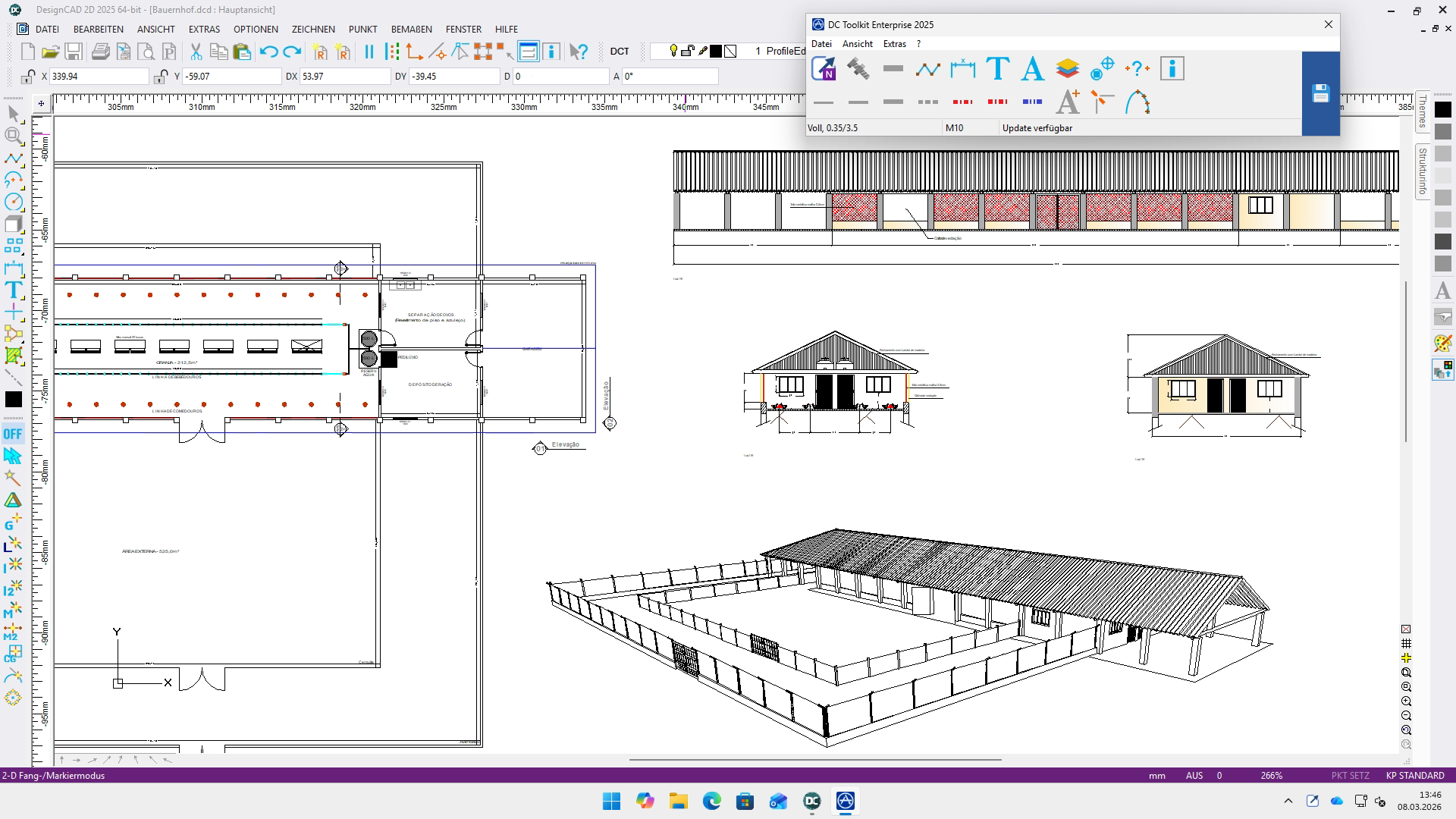Click the Cut scissors icon
This screenshot has height=819, width=1456.
click(196, 52)
